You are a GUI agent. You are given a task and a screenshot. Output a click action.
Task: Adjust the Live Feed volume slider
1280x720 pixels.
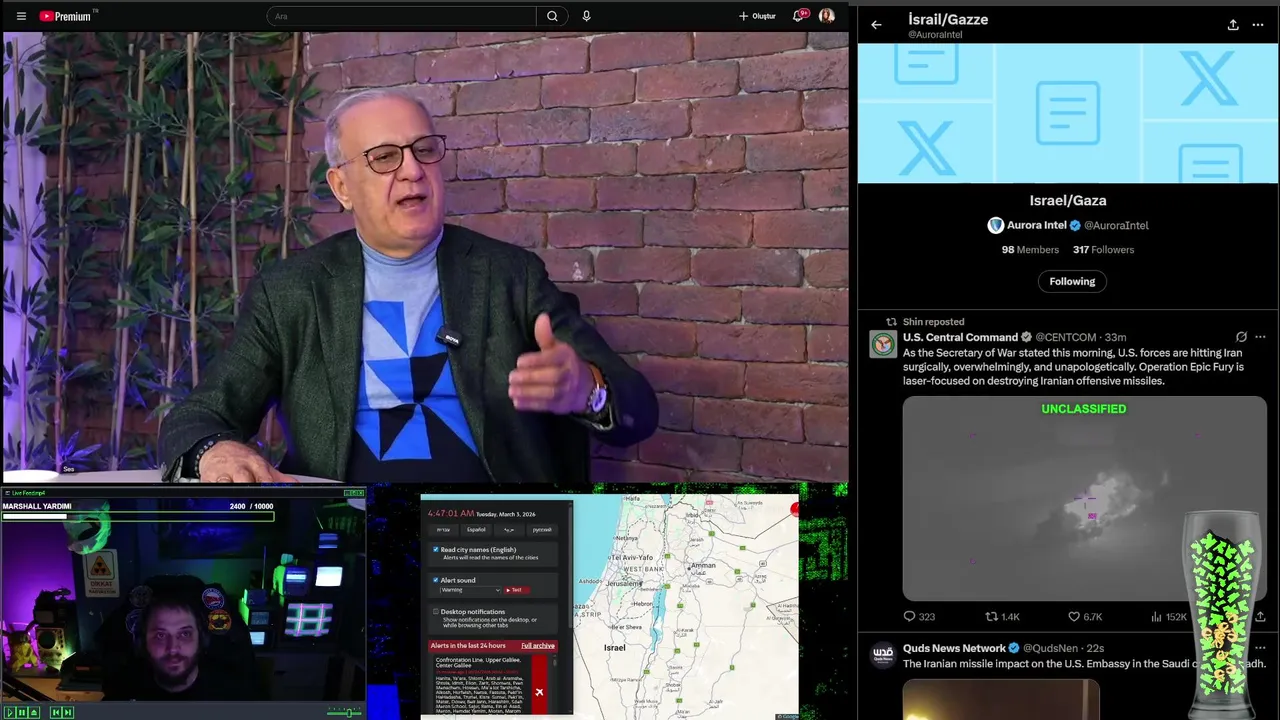[345, 712]
